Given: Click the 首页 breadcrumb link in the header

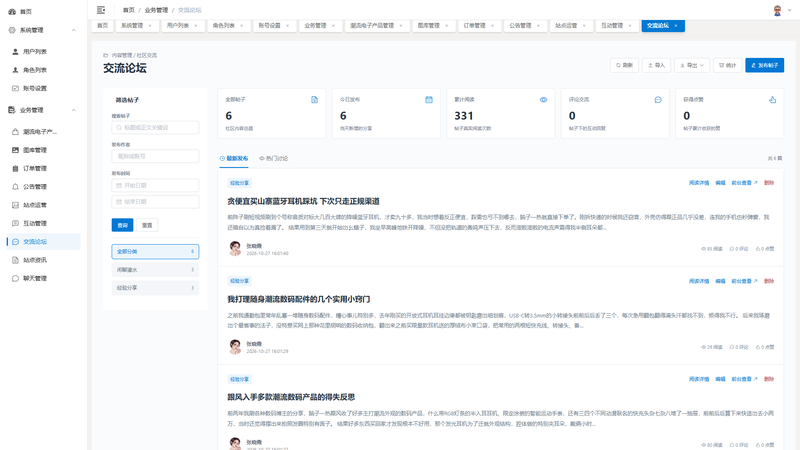Looking at the screenshot, I should (x=129, y=10).
